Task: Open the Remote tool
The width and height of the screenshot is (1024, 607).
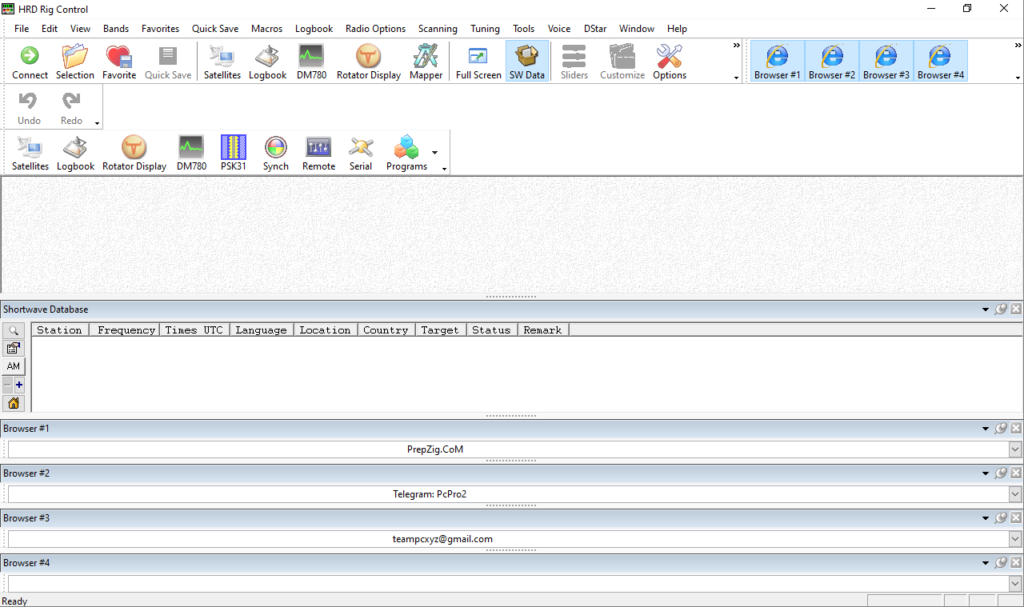Action: (x=319, y=154)
